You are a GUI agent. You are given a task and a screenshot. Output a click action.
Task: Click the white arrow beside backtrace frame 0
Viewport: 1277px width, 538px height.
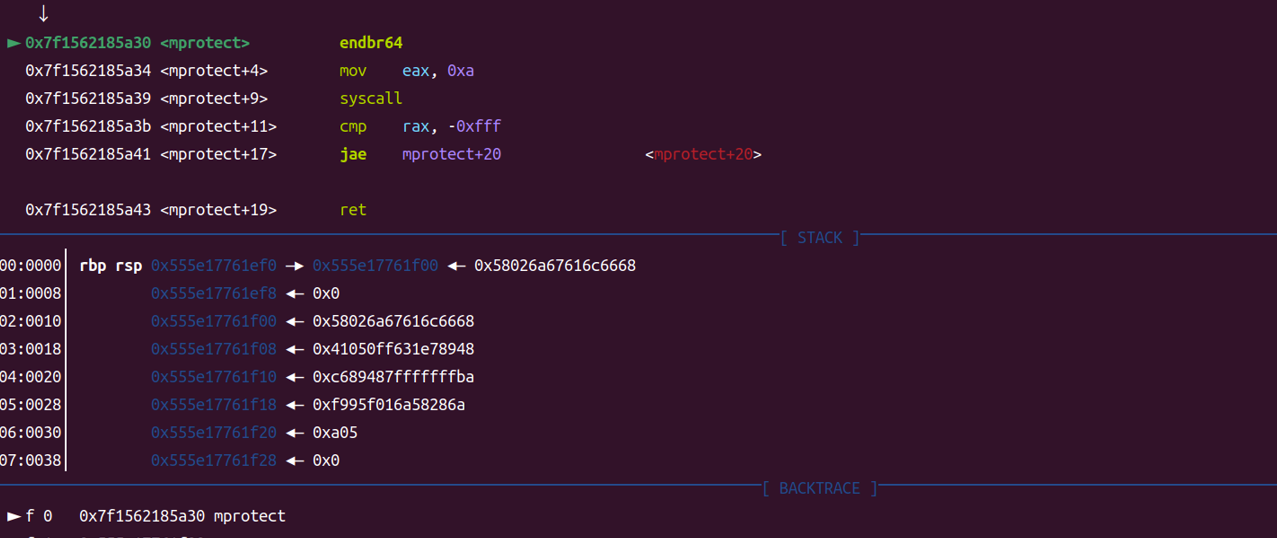point(14,516)
